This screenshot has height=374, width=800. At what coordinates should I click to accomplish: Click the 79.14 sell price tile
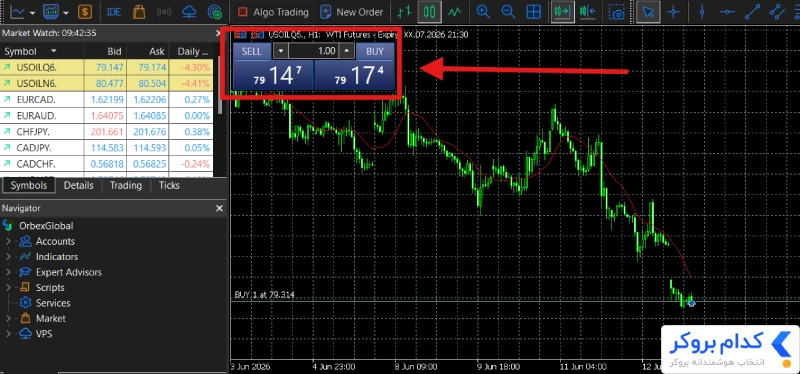(273, 76)
